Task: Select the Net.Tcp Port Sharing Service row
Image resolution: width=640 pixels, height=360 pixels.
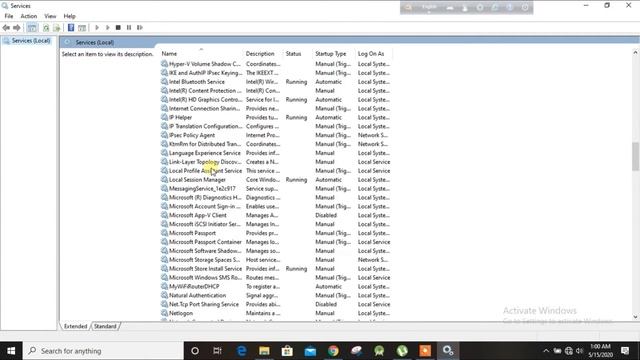Action: point(276,304)
